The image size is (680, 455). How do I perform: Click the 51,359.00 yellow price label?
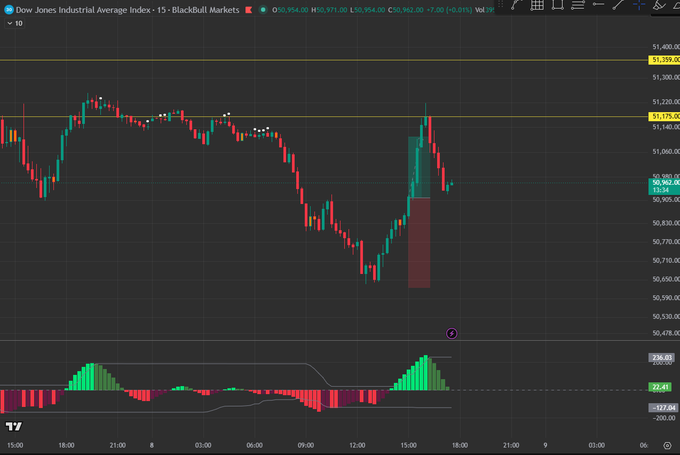tap(664, 60)
